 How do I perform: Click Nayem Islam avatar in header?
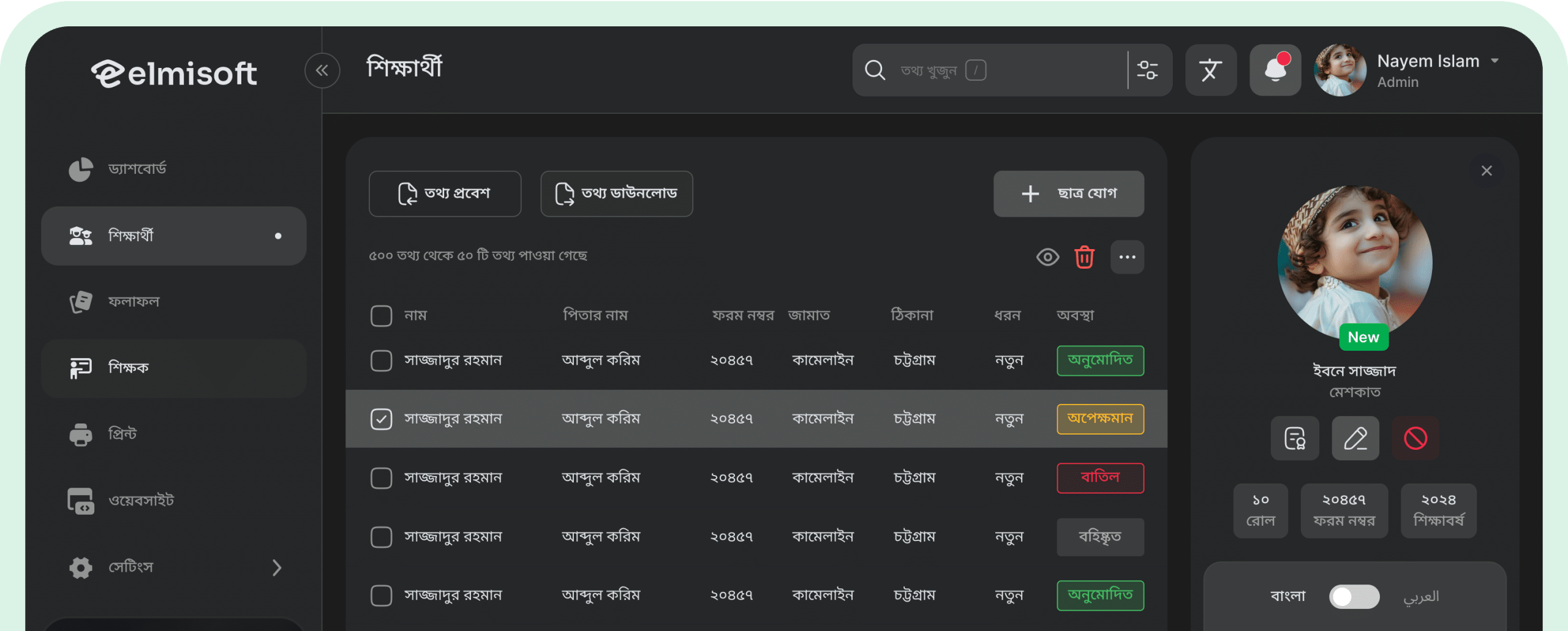click(x=1340, y=70)
